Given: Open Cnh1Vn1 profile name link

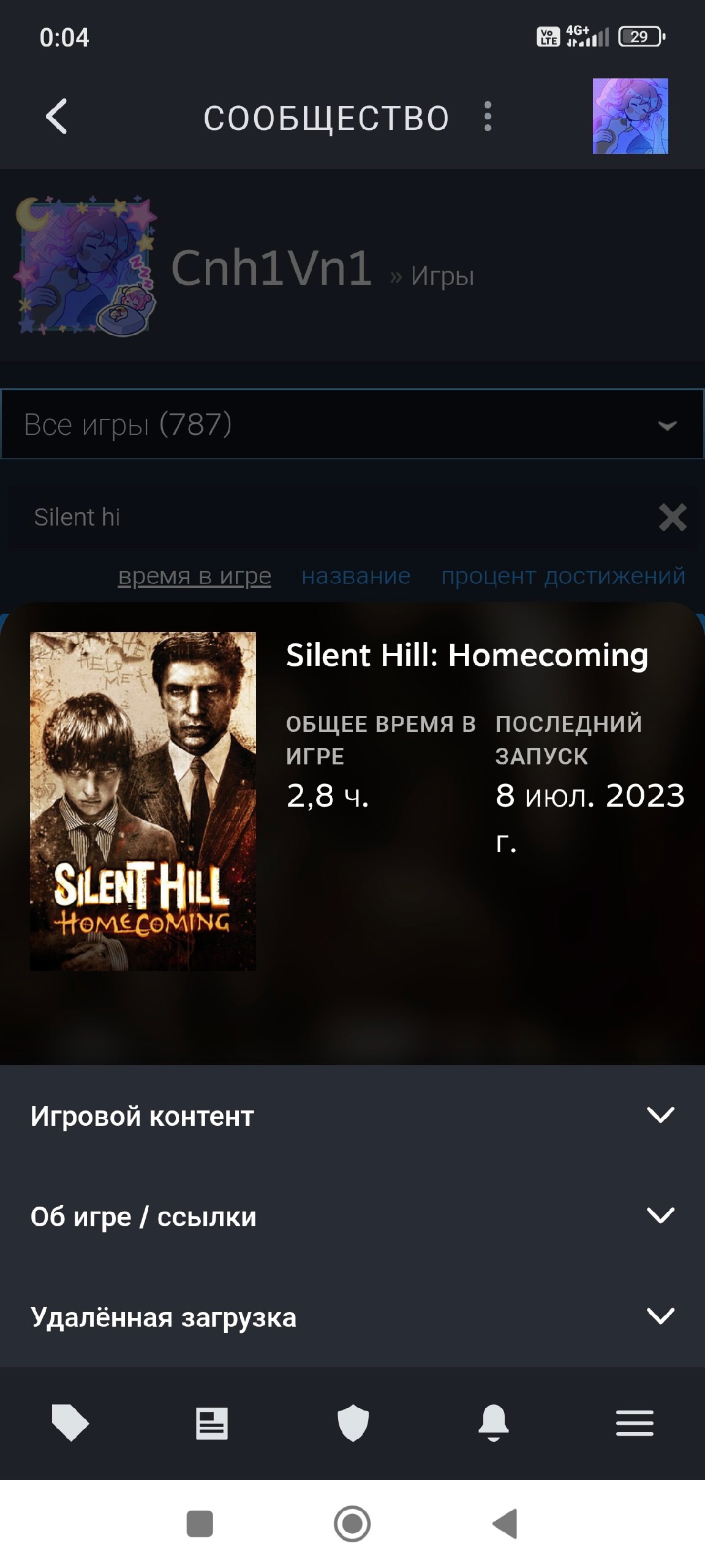Looking at the screenshot, I should coord(271,268).
